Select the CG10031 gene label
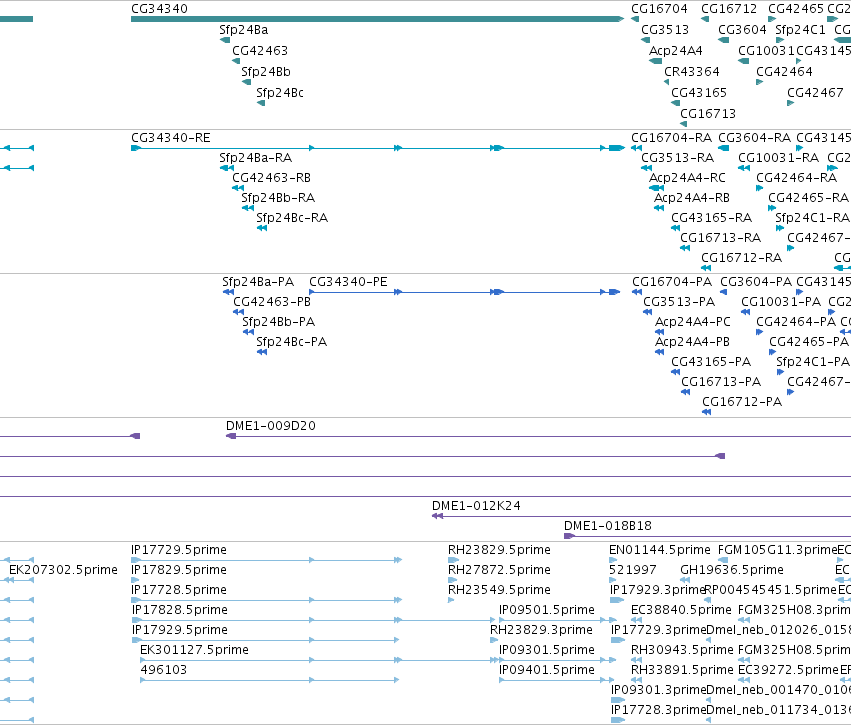This screenshot has height=725, width=851. coord(766,51)
